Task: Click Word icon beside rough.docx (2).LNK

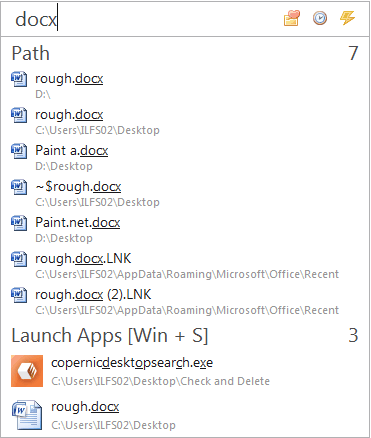Action: click(19, 295)
